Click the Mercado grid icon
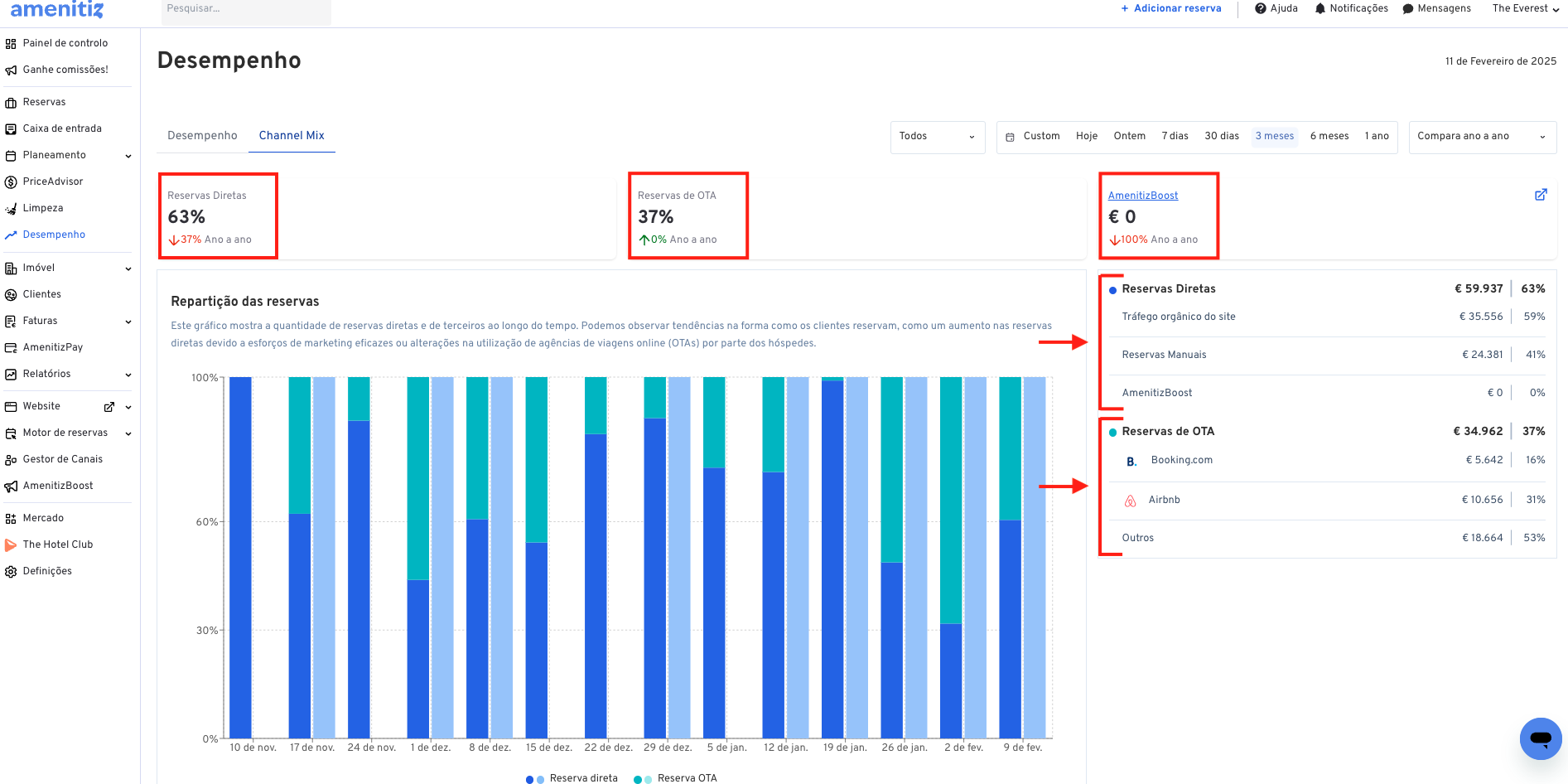The height and width of the screenshot is (784, 1568). [11, 519]
